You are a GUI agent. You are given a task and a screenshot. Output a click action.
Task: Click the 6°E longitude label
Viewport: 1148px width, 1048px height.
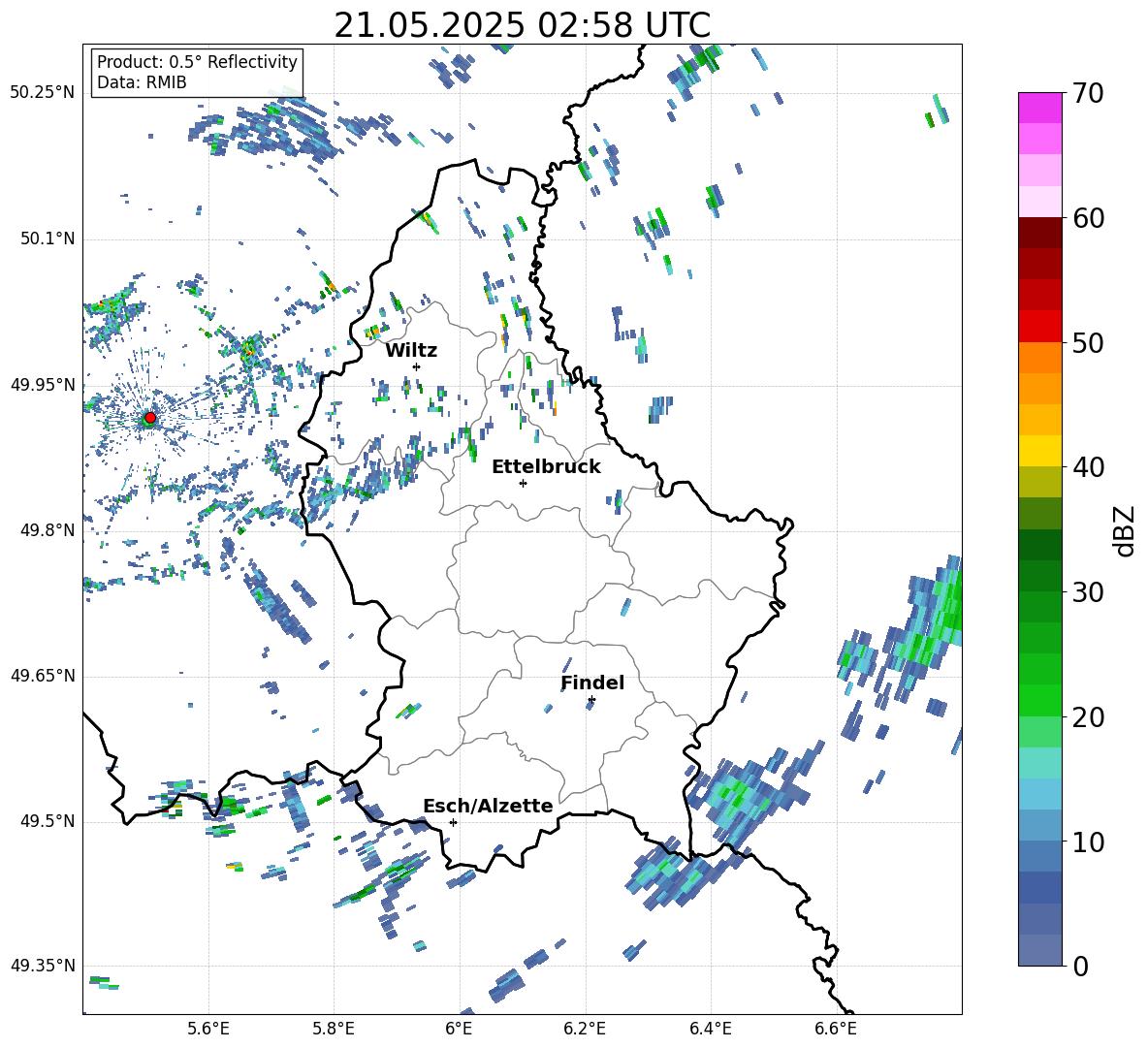coord(459,1029)
